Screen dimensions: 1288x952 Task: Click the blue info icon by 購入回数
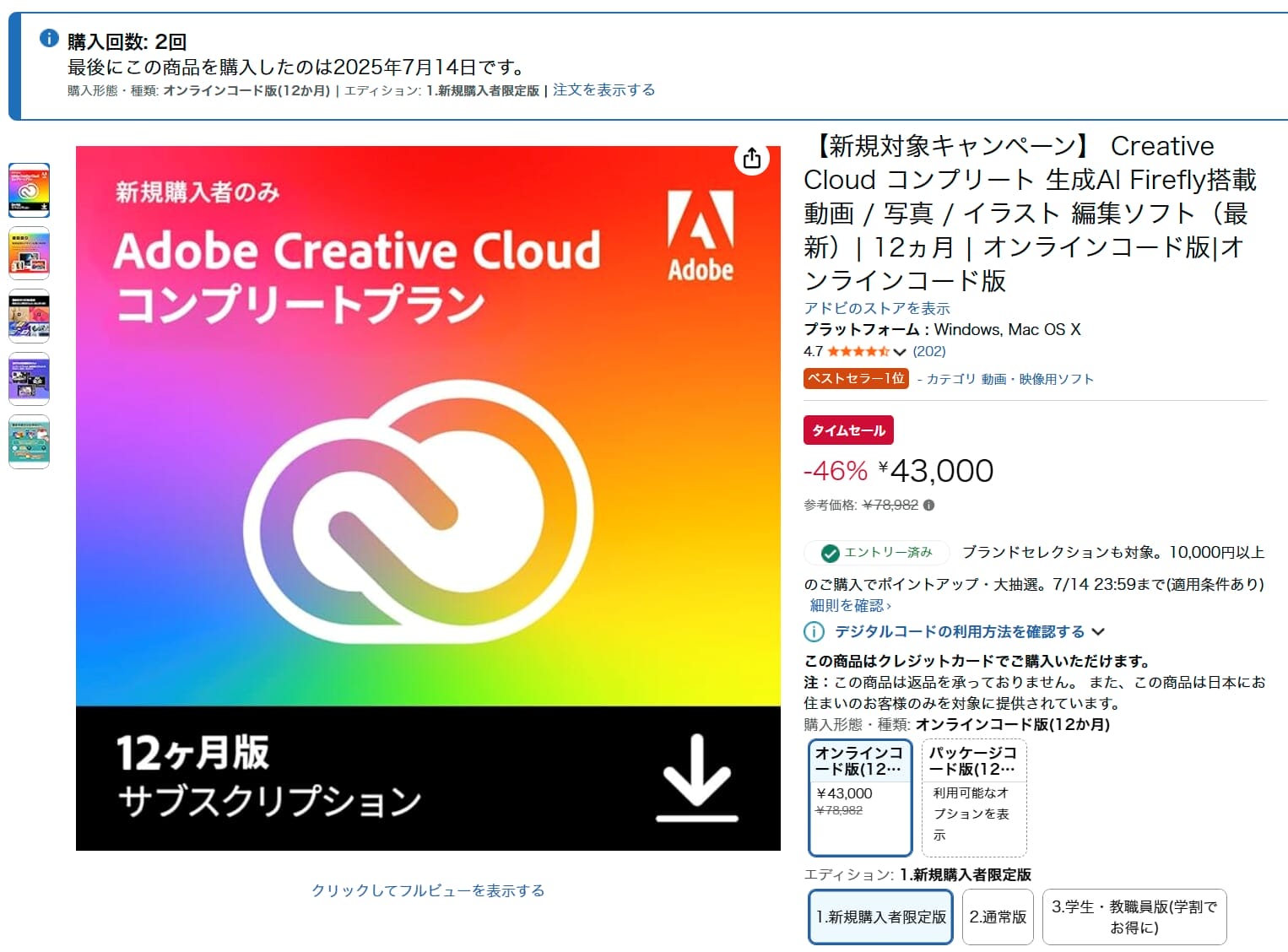point(49,38)
